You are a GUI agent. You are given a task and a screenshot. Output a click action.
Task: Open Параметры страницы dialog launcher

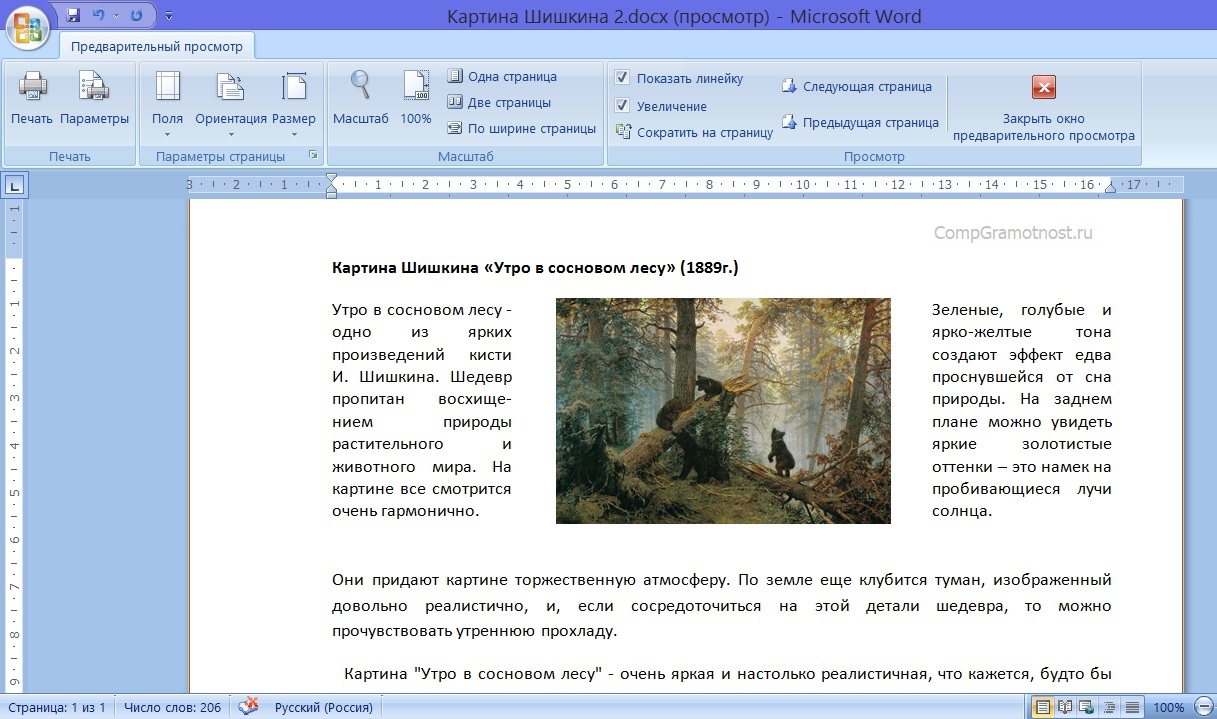pyautogui.click(x=313, y=156)
